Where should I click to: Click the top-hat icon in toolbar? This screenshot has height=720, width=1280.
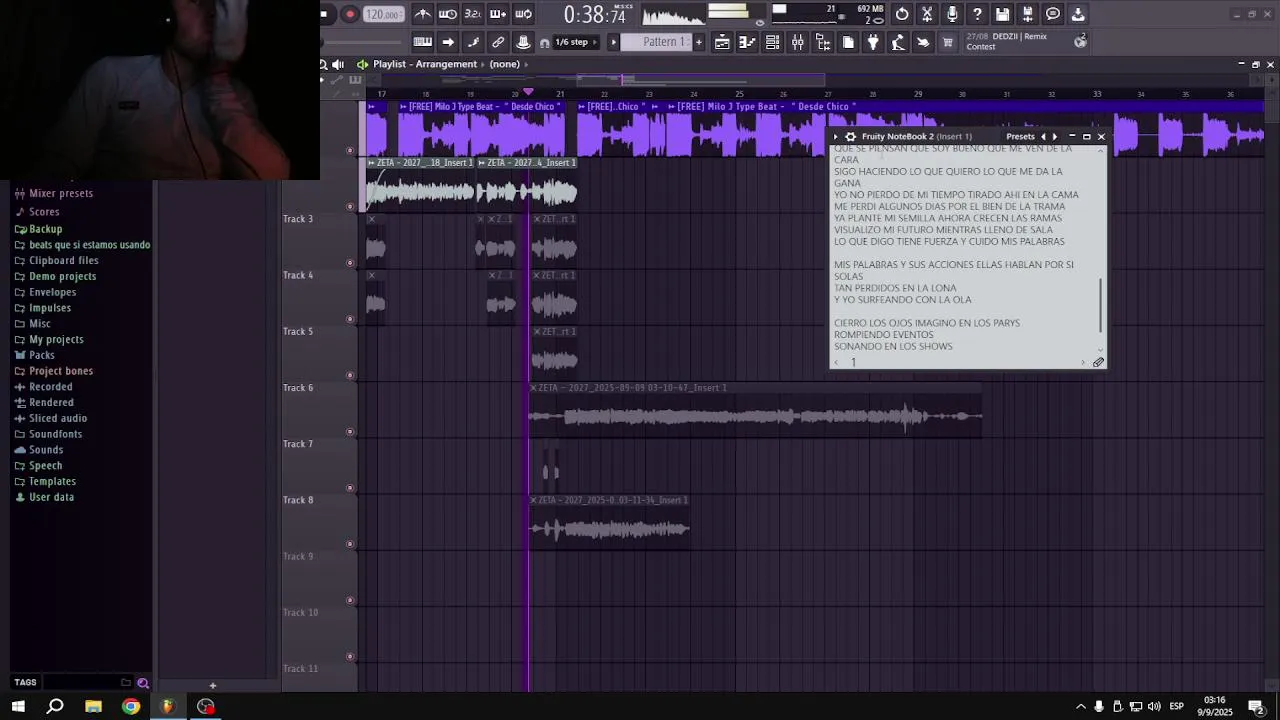523,42
